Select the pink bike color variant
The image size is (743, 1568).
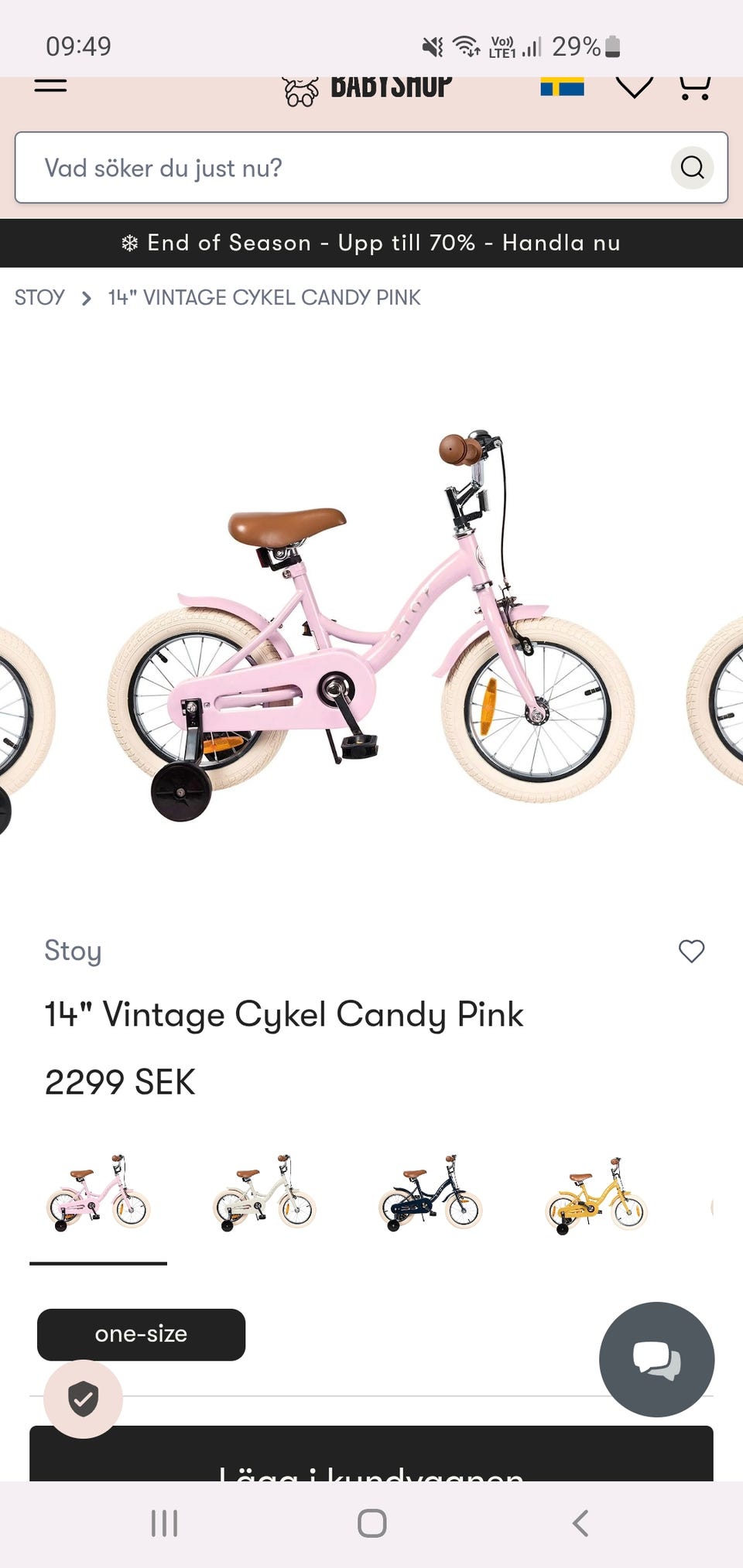tap(98, 1194)
